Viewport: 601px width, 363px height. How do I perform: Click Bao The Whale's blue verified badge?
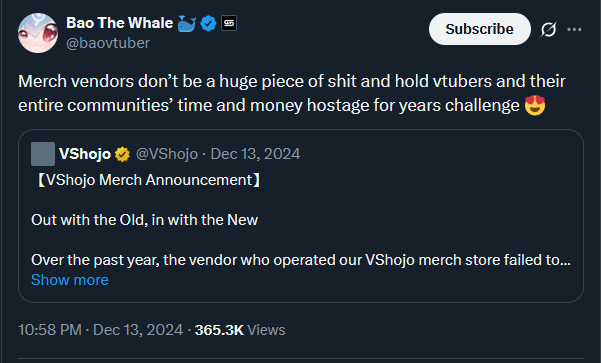pyautogui.click(x=208, y=23)
